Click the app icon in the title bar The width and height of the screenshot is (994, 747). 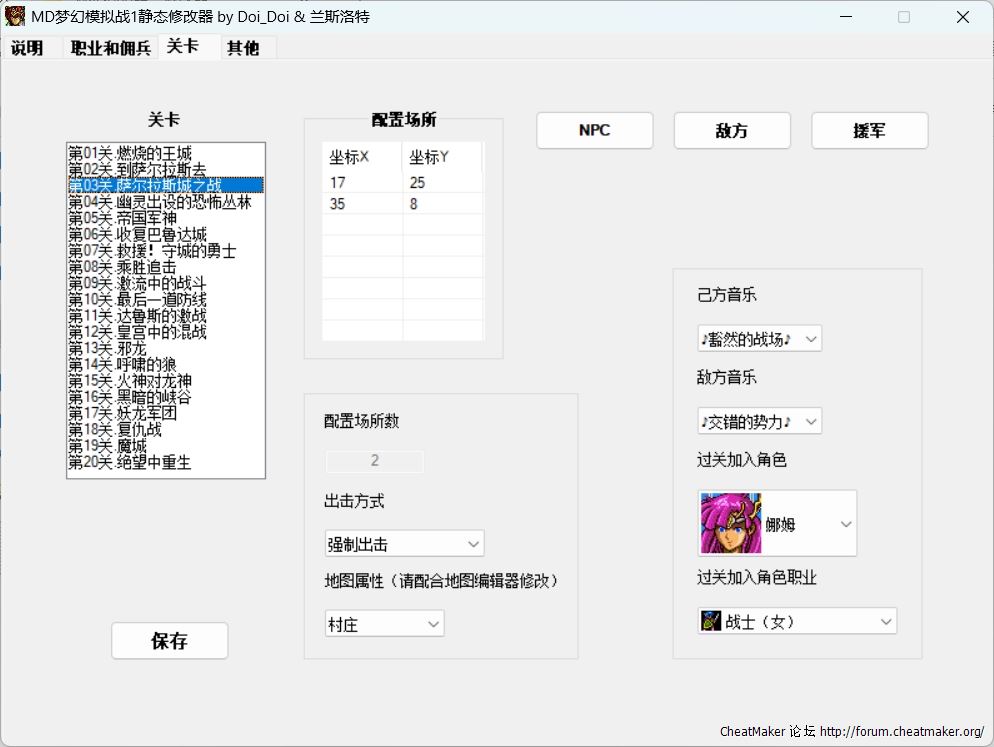click(x=15, y=16)
